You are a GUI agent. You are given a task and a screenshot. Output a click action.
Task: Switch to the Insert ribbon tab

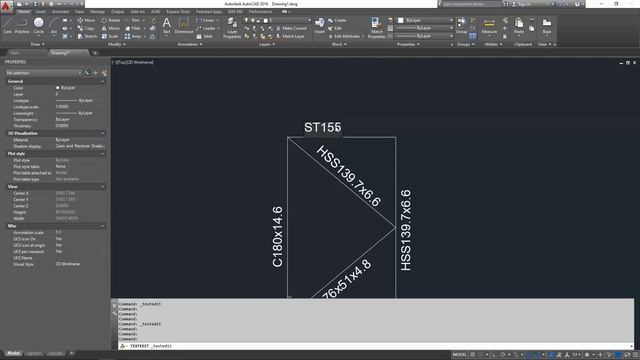[x=41, y=12]
